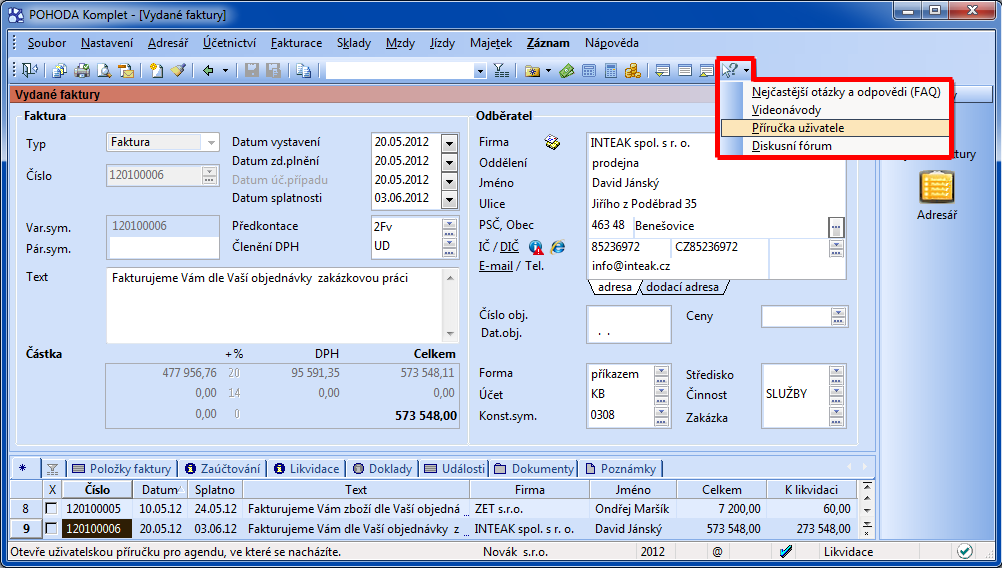
Task: Open the Fakturace menu
Action: [x=296, y=43]
